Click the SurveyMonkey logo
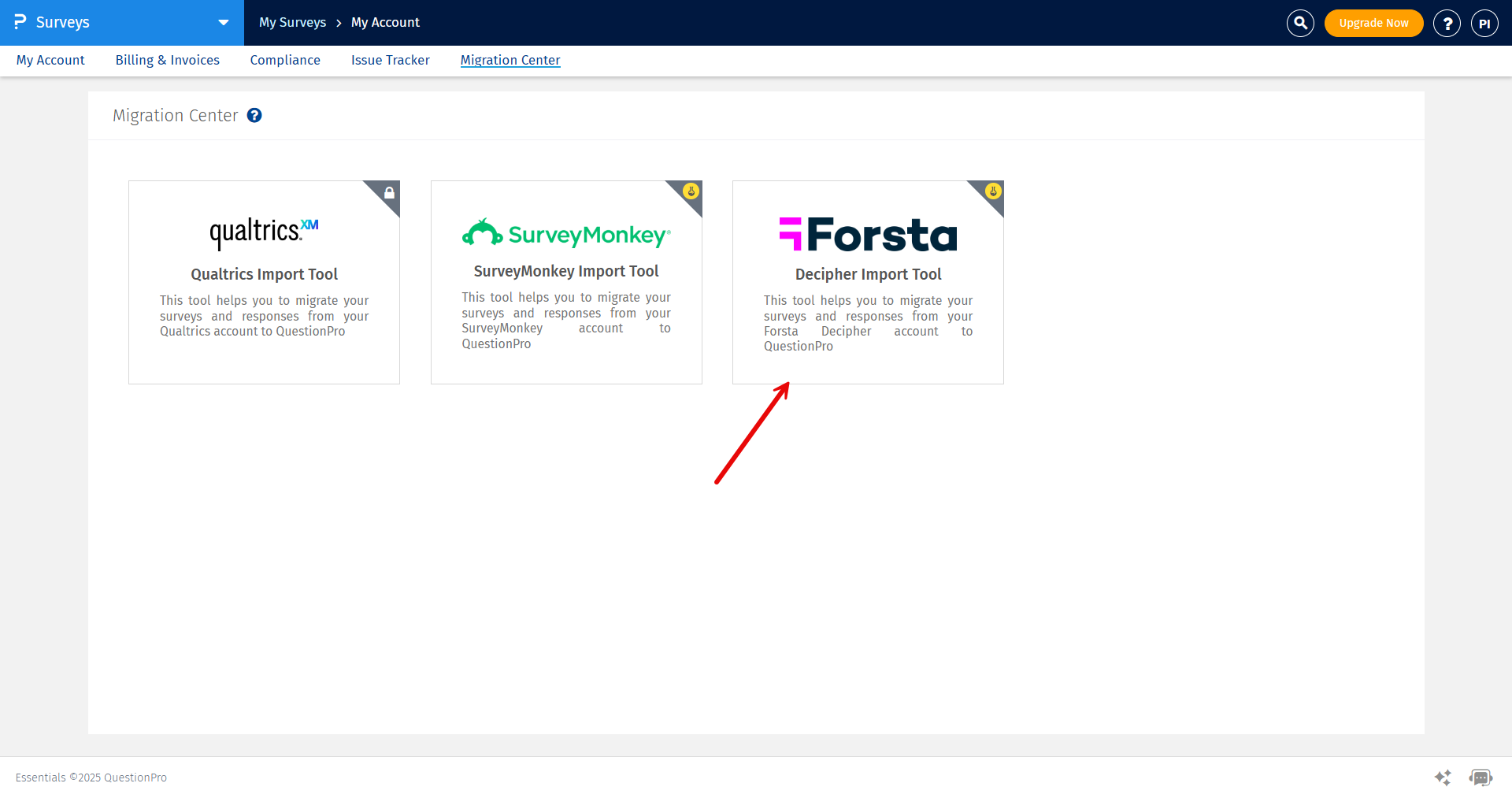 tap(566, 233)
